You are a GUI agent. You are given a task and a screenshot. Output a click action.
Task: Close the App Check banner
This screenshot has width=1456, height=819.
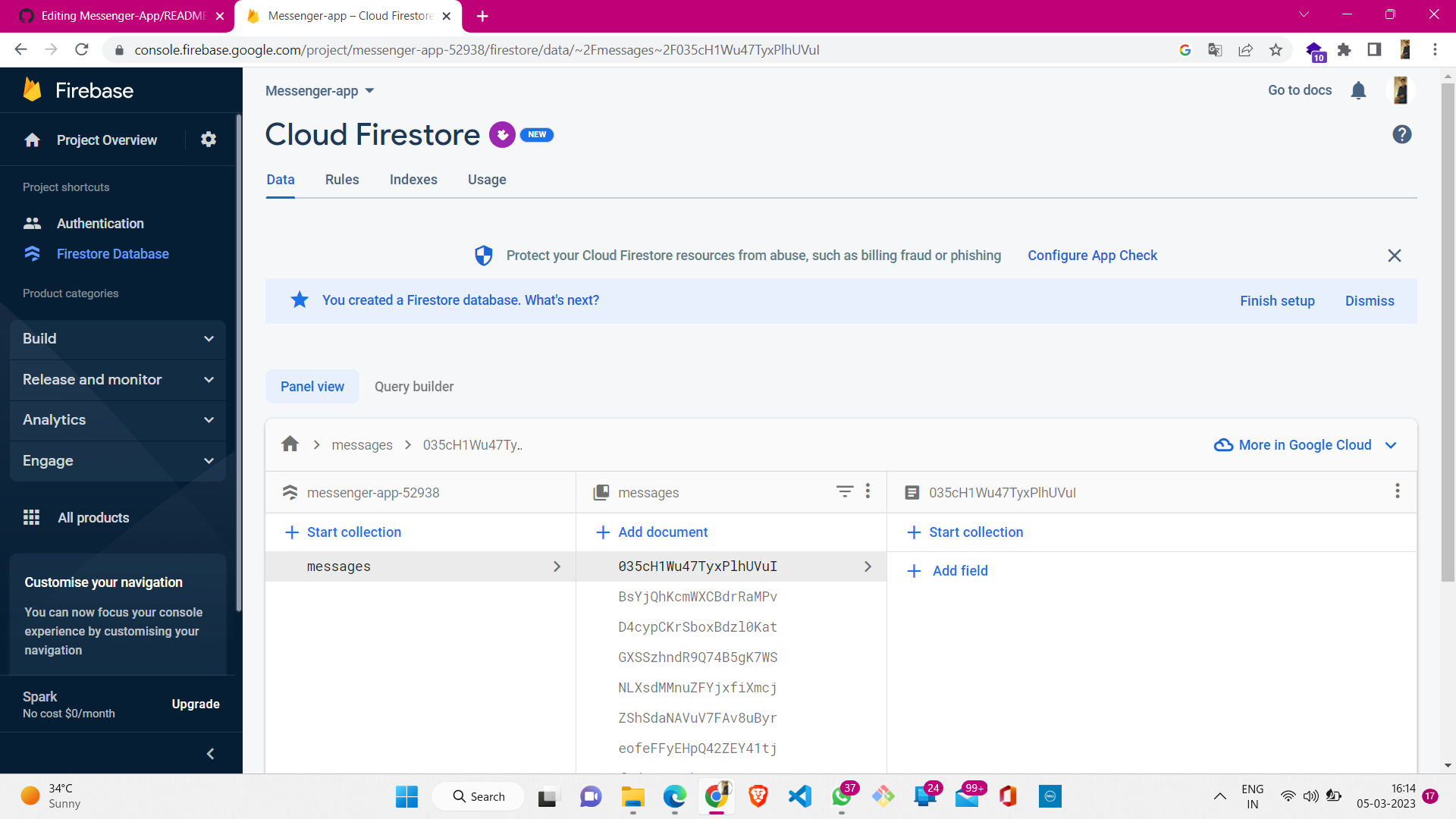tap(1394, 256)
